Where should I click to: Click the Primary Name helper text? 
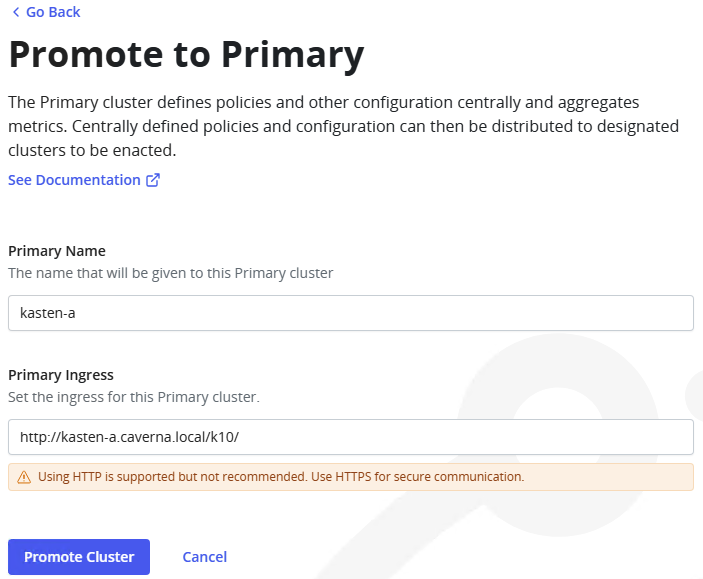(x=170, y=272)
